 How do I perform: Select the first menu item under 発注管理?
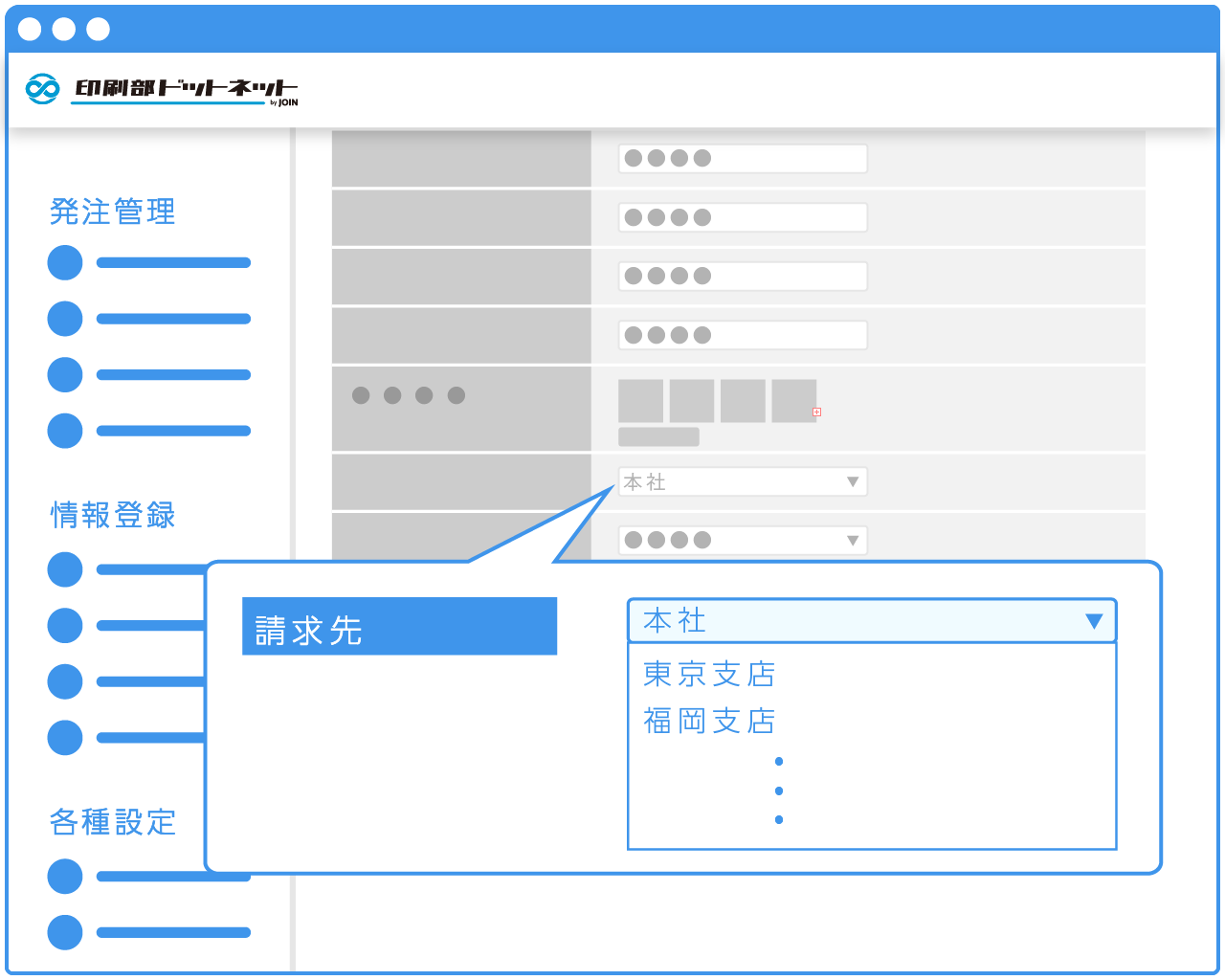tap(149, 262)
